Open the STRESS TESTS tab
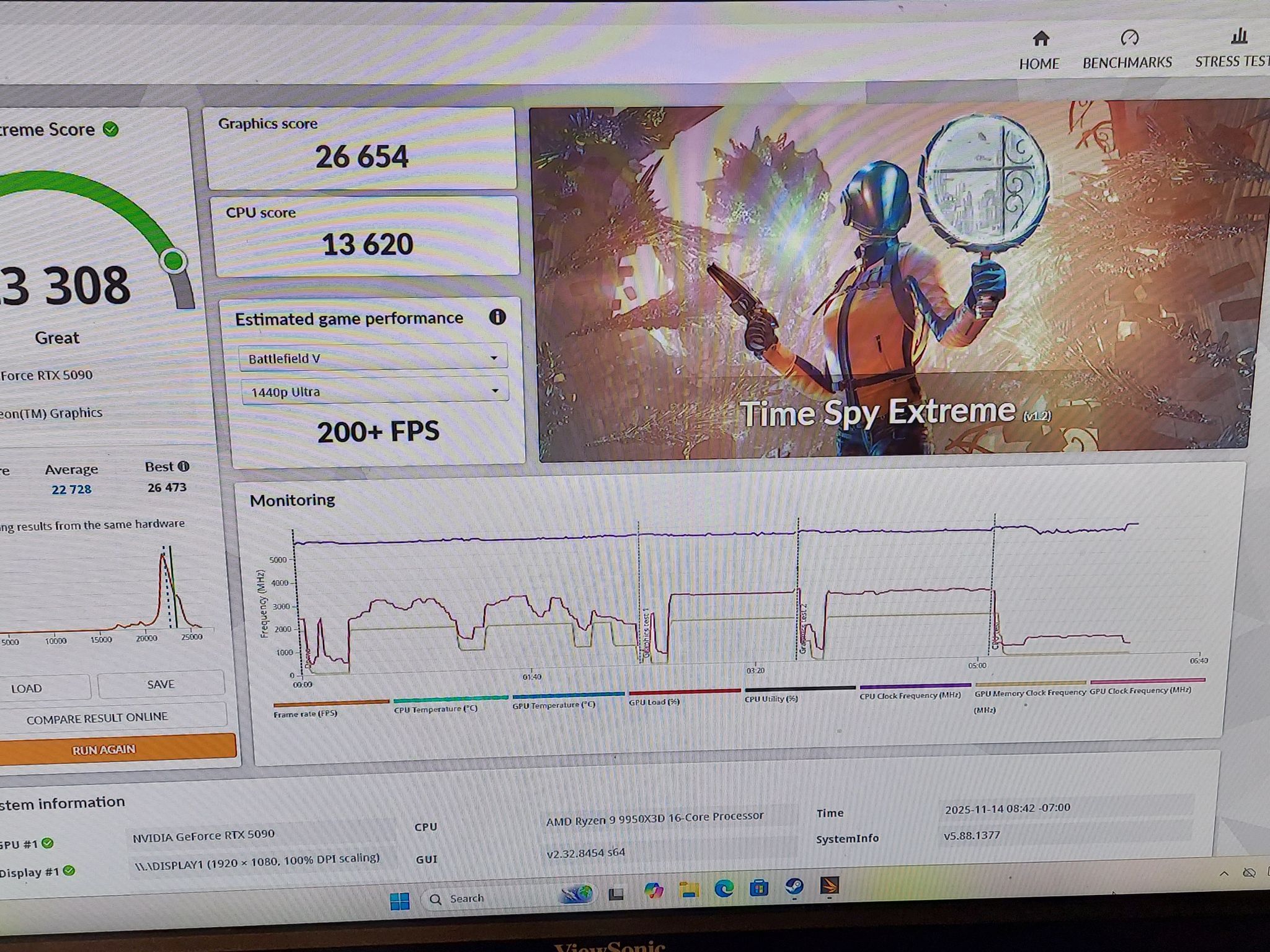The image size is (1270, 952). click(x=1233, y=48)
